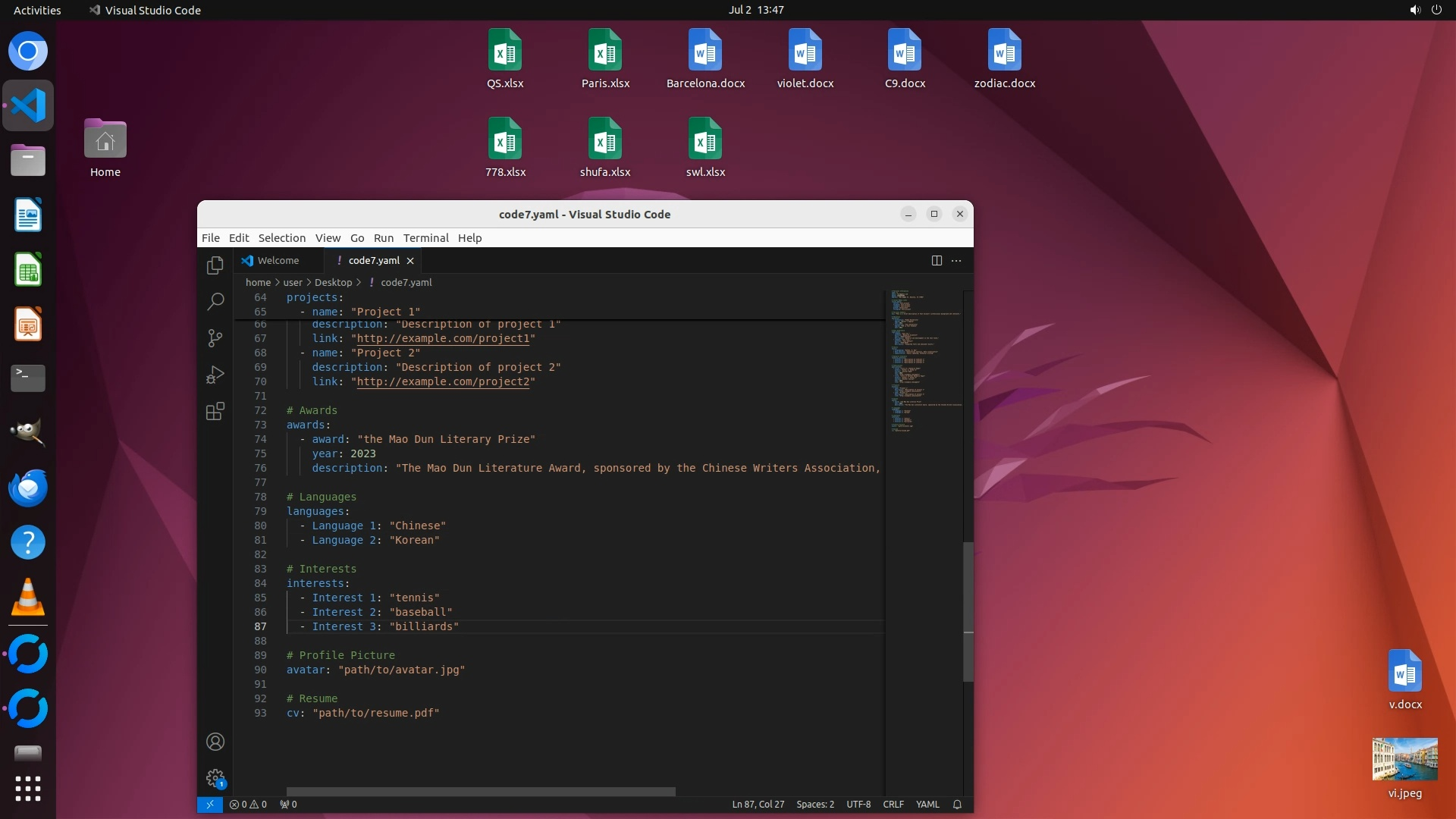Screen dimensions: 1456x819
Task: Open the Source Control view icon
Action: tap(215, 338)
